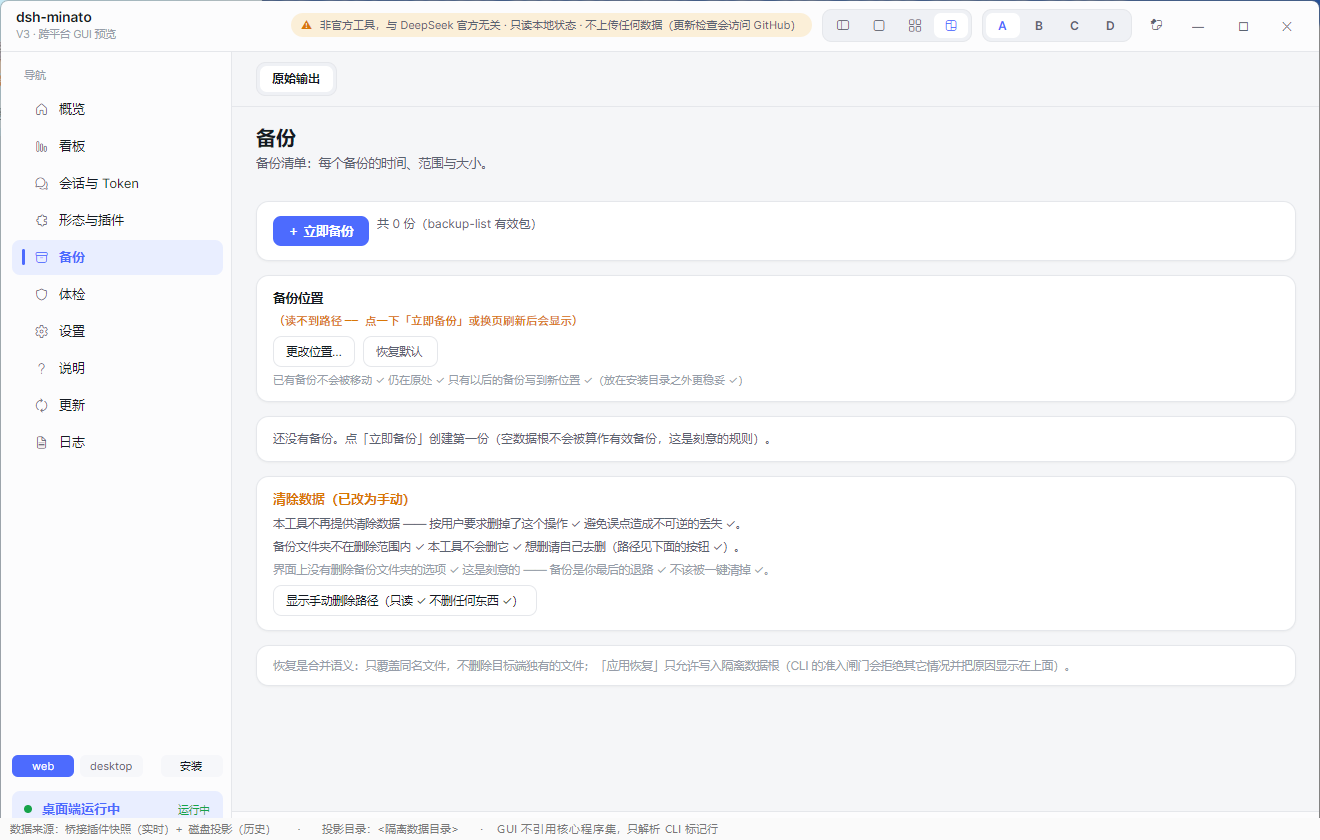Switch to desktop mode
Image resolution: width=1320 pixels, height=840 pixels.
pos(111,766)
